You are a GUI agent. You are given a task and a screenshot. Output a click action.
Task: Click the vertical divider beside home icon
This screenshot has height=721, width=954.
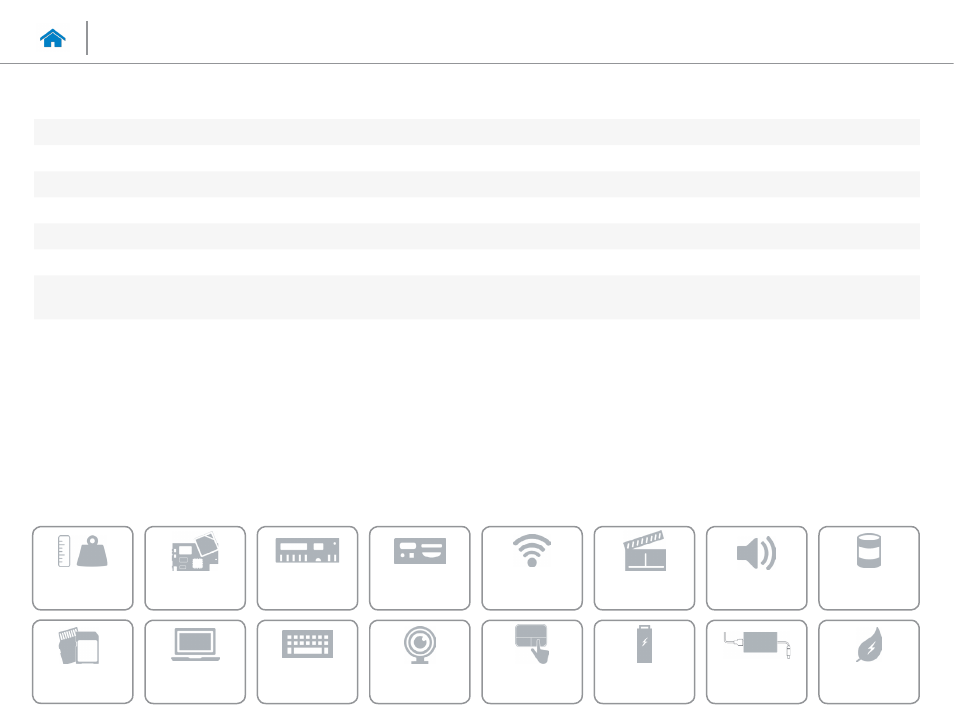click(x=87, y=38)
